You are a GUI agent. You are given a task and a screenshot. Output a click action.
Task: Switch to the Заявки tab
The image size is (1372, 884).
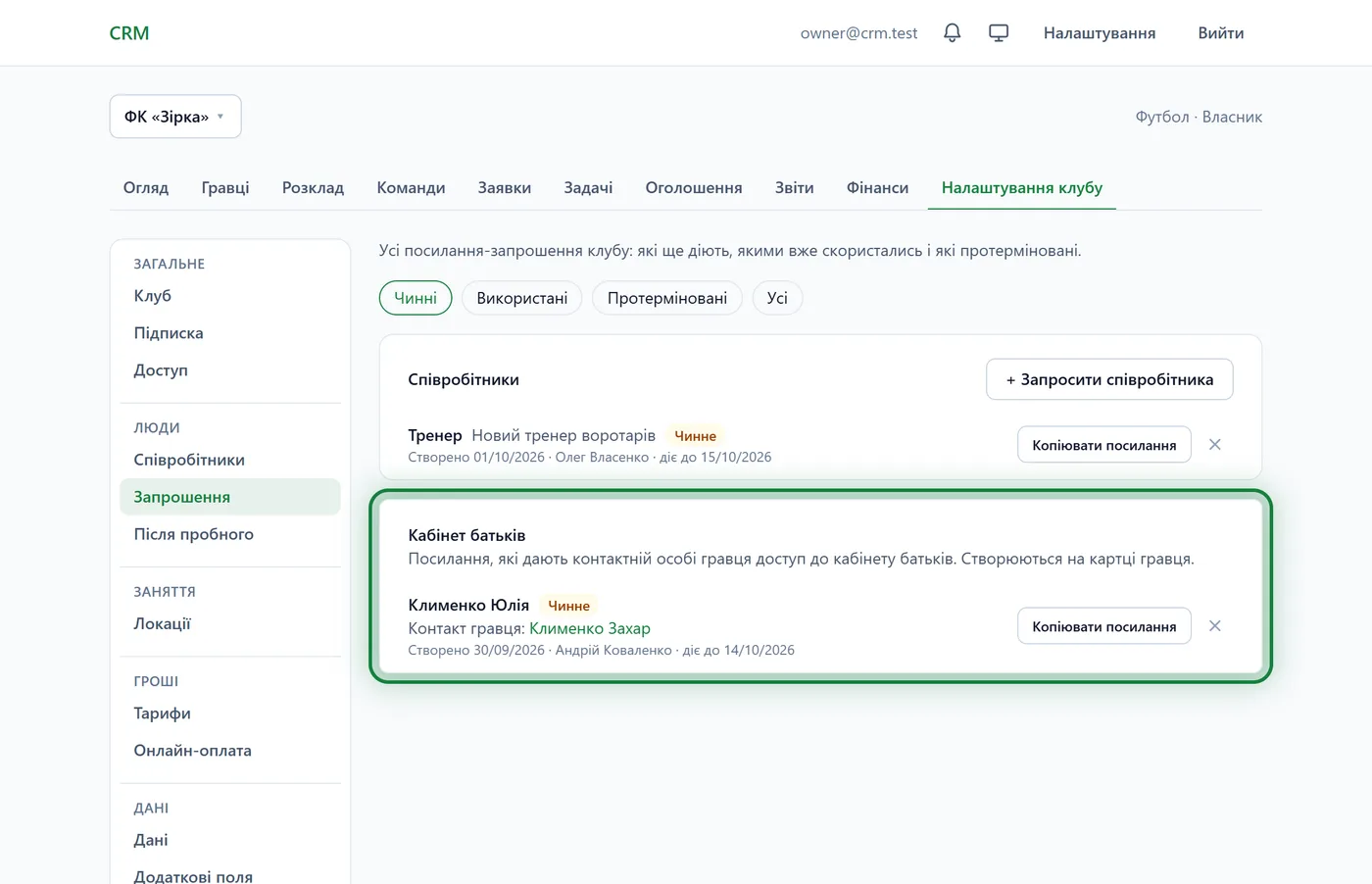(x=505, y=187)
